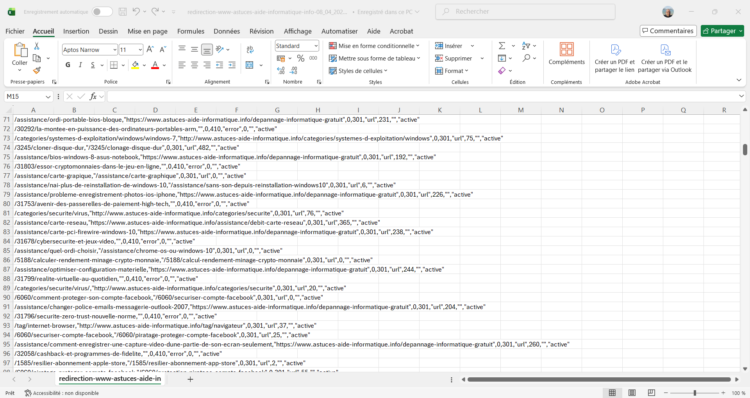
Task: Click the Insérer cells button
Action: click(x=449, y=46)
